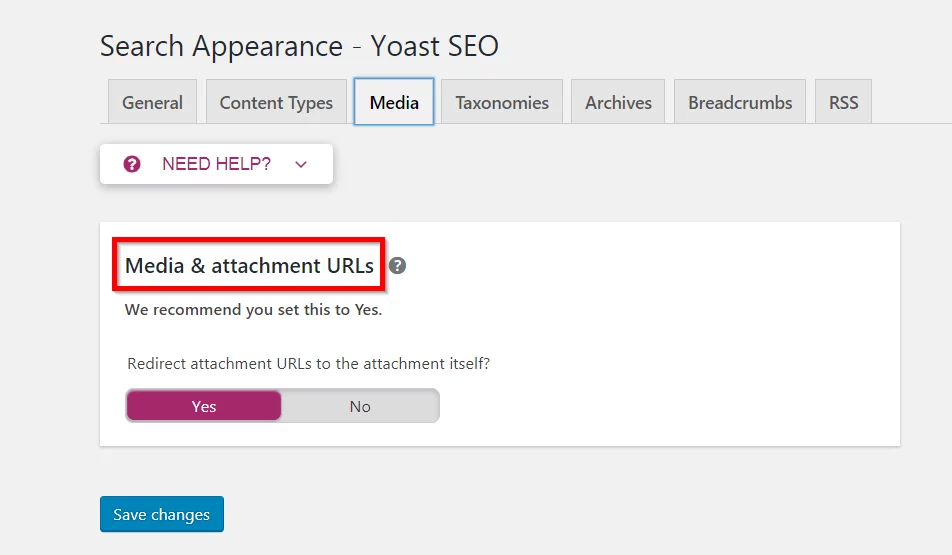Image resolution: width=952 pixels, height=555 pixels.
Task: Click the Save changes button
Action: [x=162, y=514]
